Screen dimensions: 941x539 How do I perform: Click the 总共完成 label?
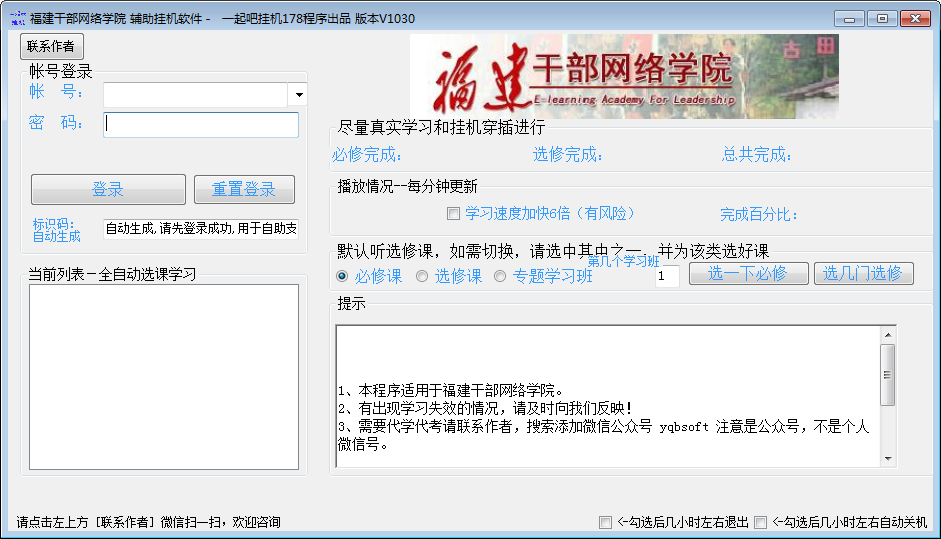(757, 155)
